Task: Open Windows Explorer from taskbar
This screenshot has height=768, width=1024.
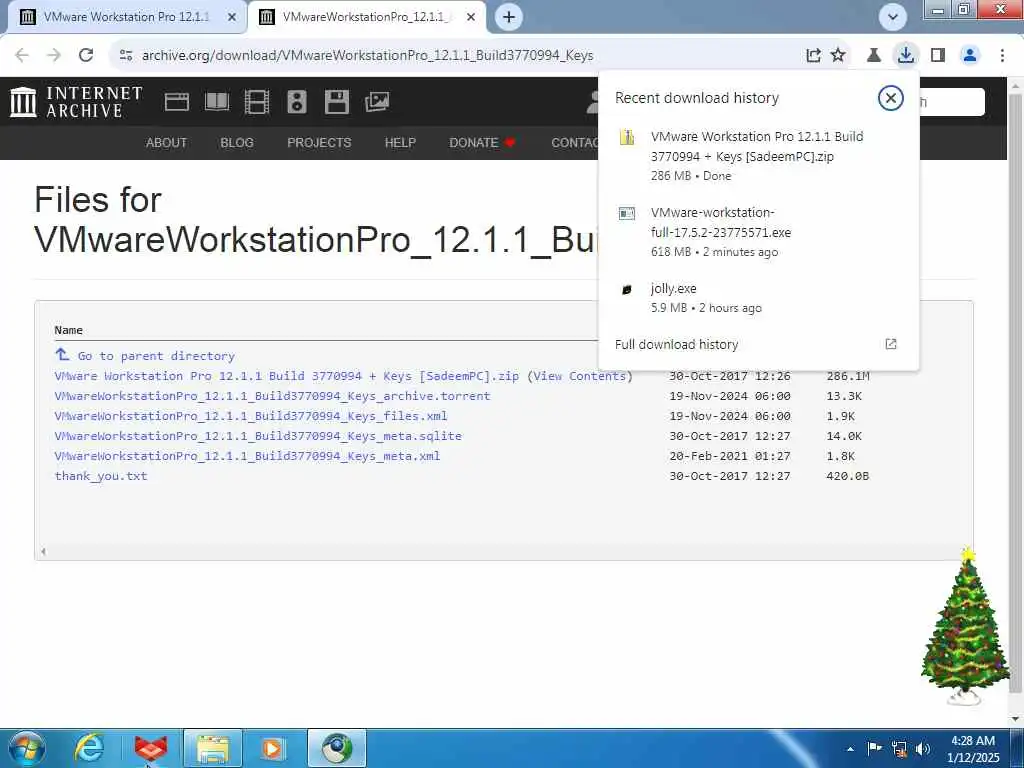Action: [x=213, y=748]
